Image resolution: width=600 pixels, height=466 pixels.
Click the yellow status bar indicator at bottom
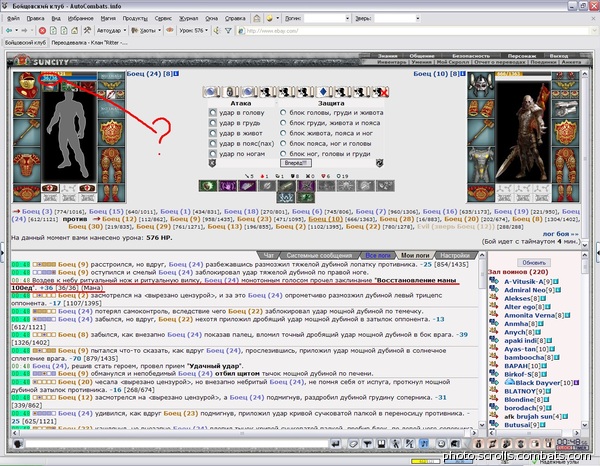click(x=426, y=462)
